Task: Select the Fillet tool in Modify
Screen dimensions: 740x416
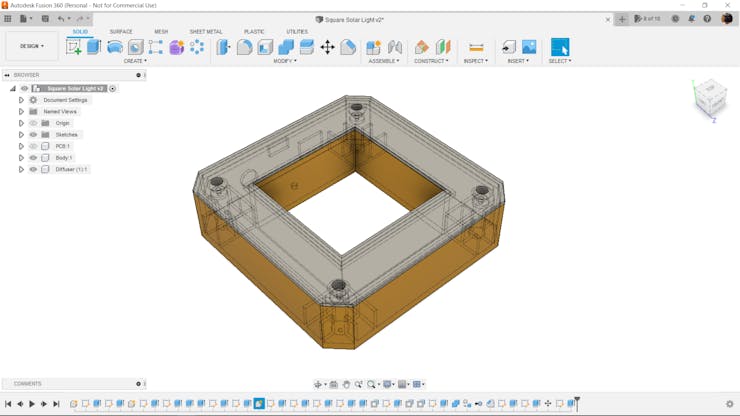Action: [x=244, y=47]
